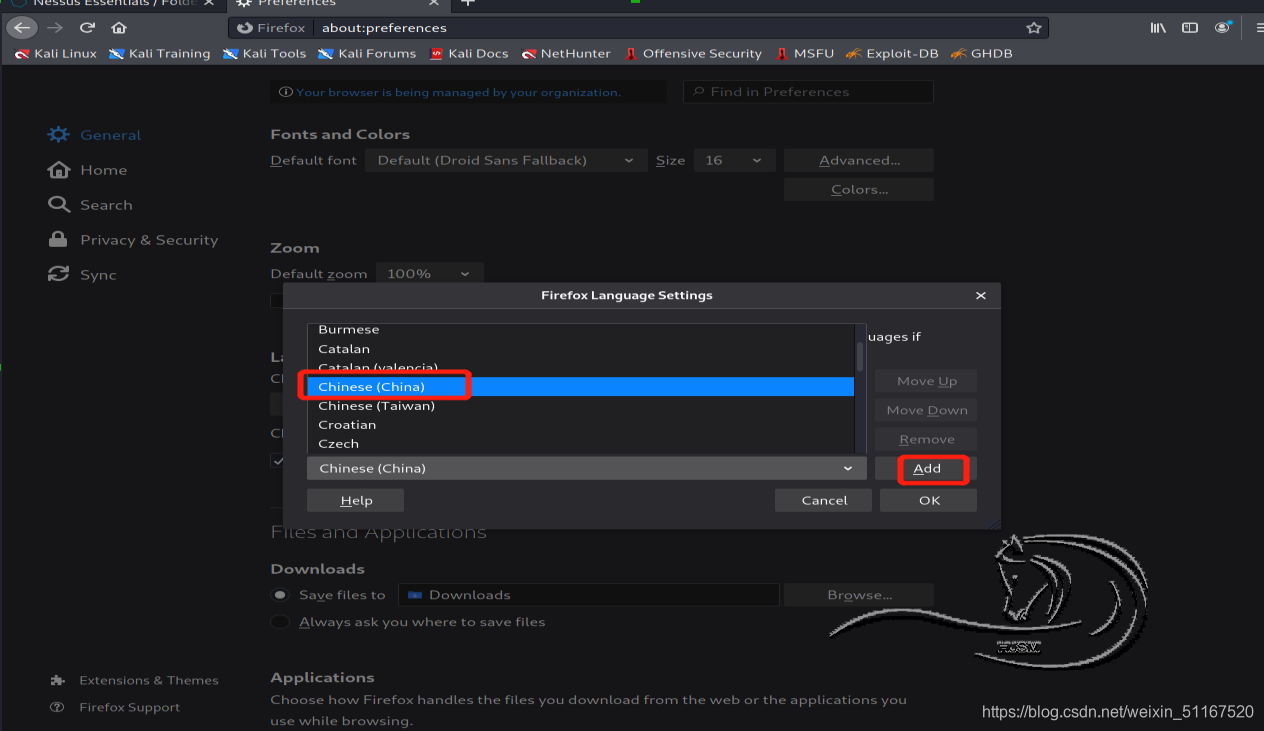Close the Firefox Language Settings dialog
Viewport: 1264px width, 731px height.
tap(981, 295)
